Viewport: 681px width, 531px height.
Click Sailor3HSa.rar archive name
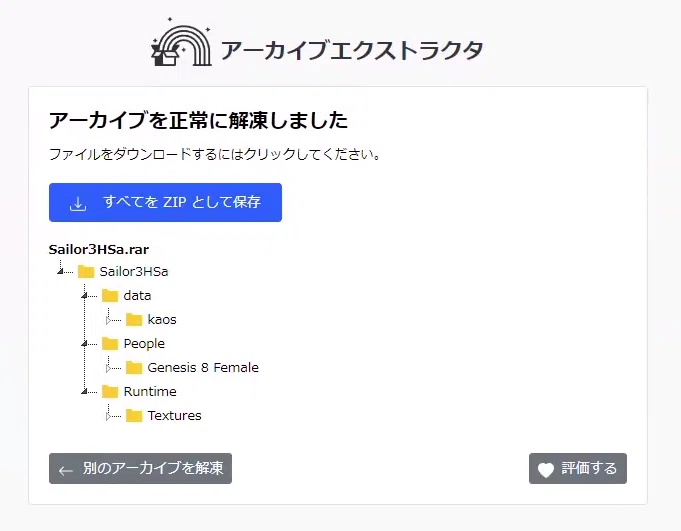click(99, 250)
